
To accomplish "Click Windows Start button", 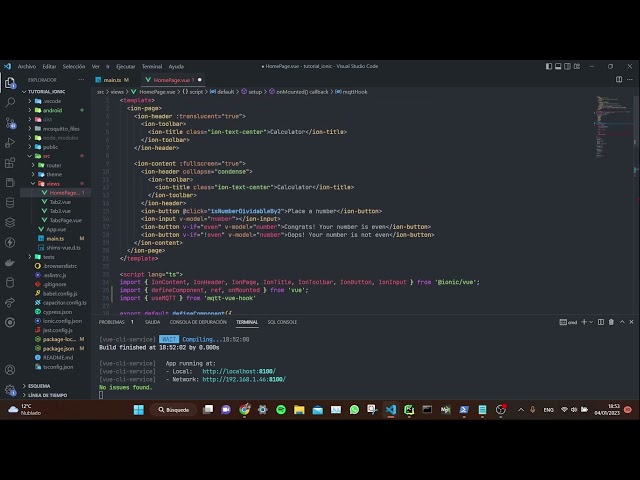I will [x=139, y=409].
